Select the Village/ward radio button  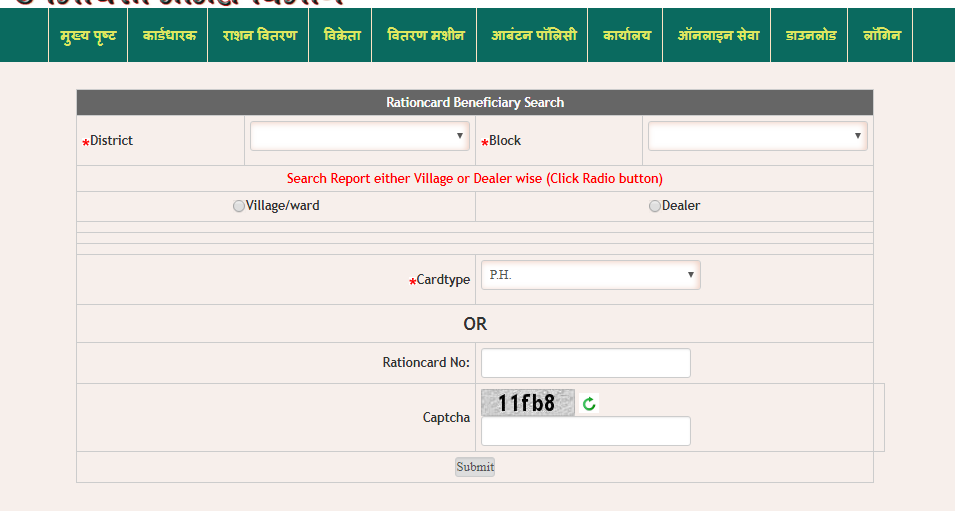pos(239,206)
